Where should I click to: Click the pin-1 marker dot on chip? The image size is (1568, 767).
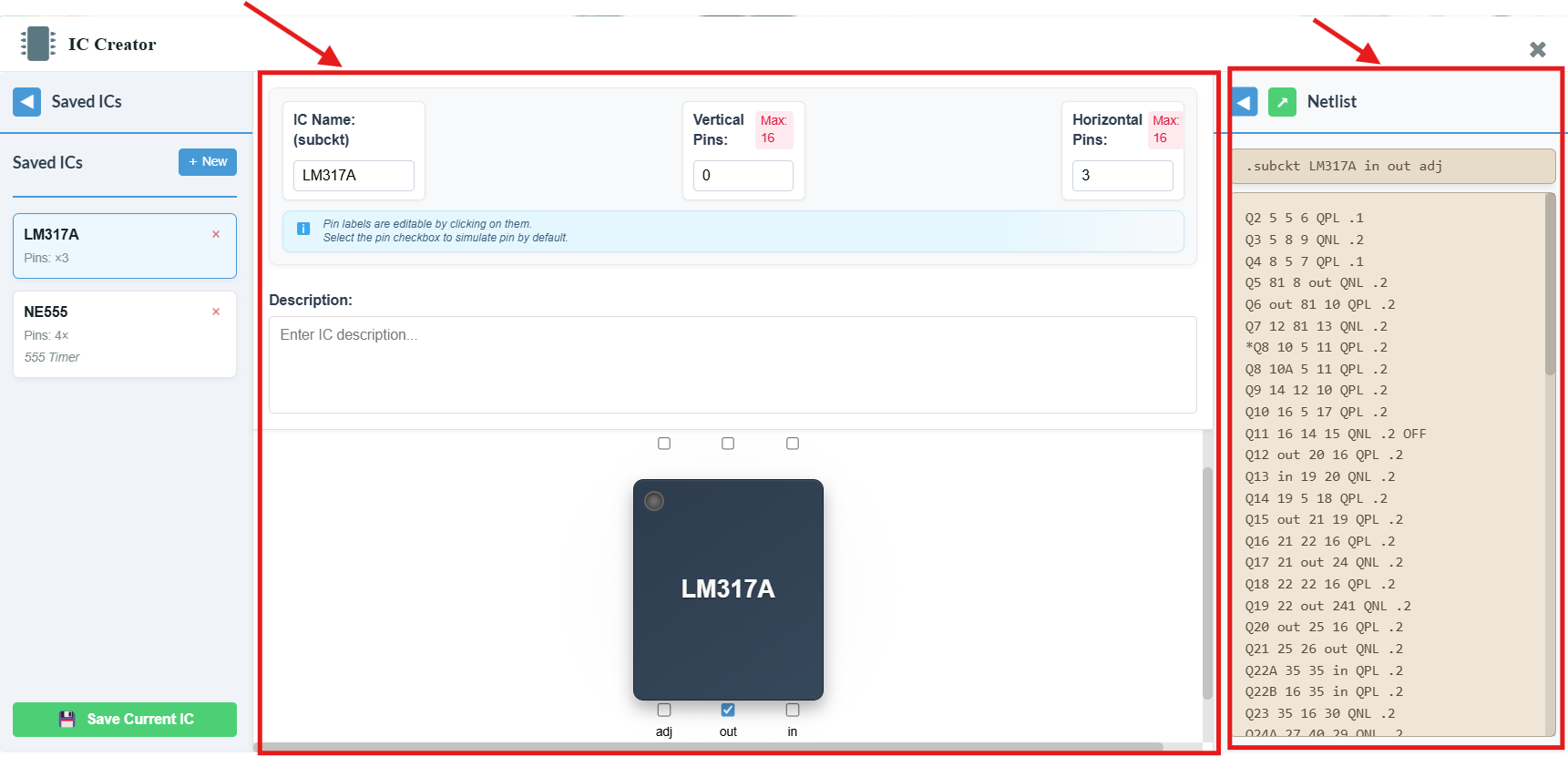click(654, 501)
